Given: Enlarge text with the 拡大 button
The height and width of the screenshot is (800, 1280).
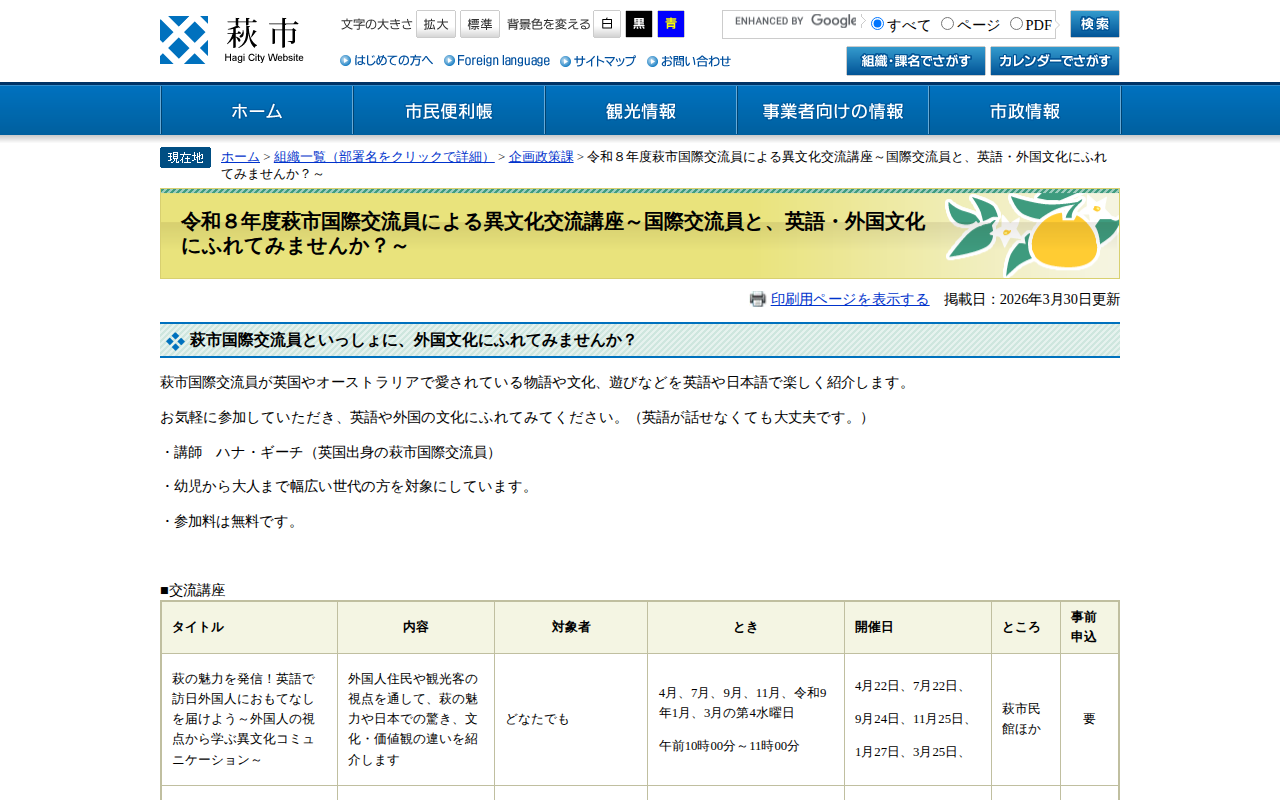Looking at the screenshot, I should 436,24.
